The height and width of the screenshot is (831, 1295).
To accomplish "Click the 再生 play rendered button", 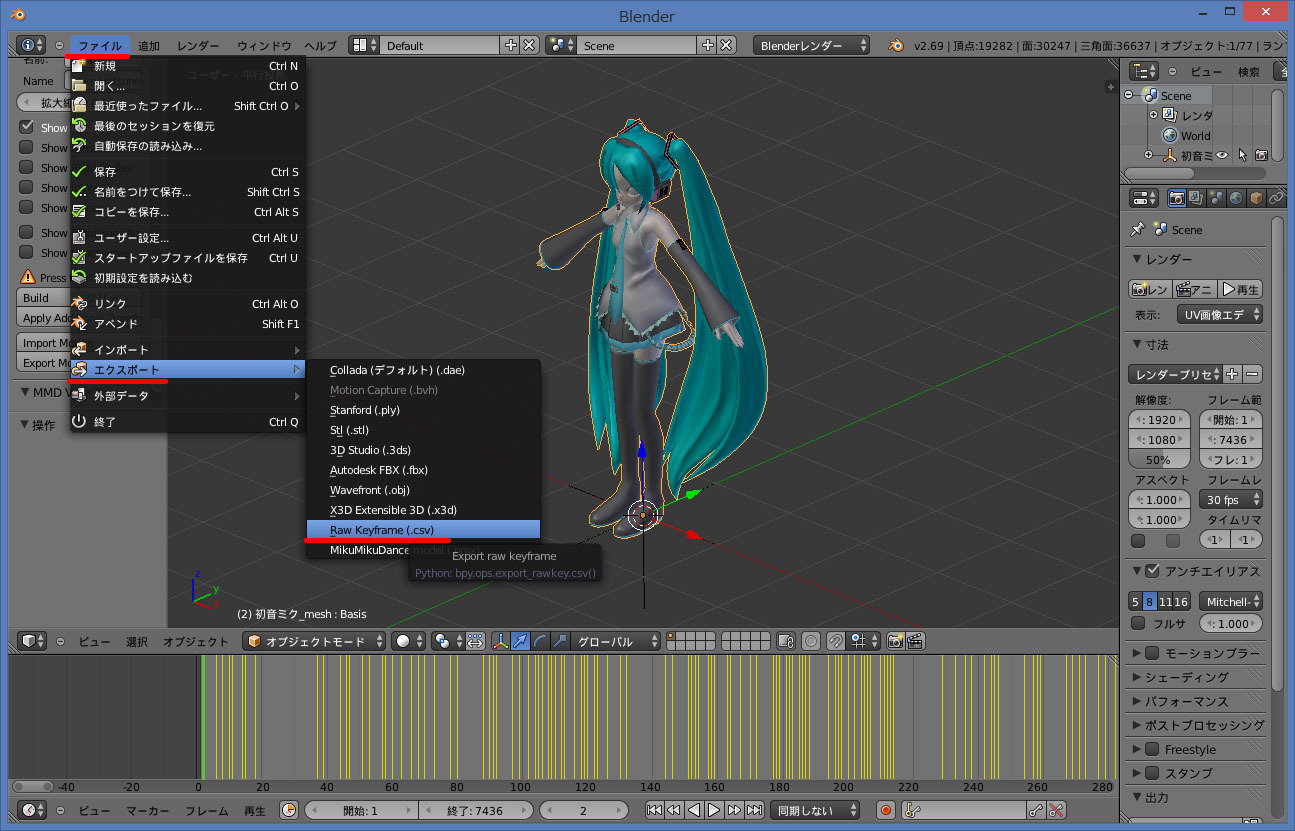I will click(1241, 289).
